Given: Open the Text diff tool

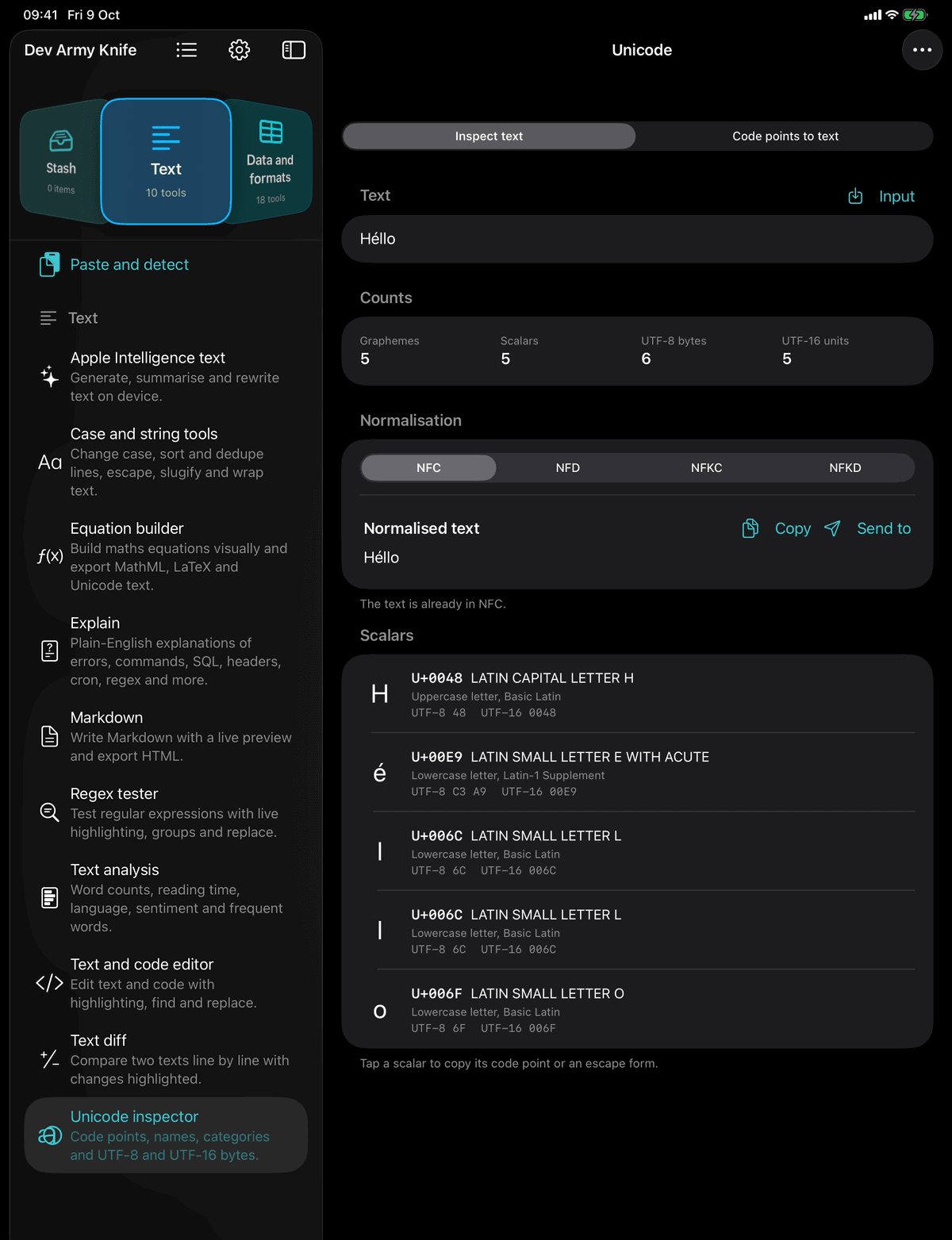Looking at the screenshot, I should coord(166,1059).
